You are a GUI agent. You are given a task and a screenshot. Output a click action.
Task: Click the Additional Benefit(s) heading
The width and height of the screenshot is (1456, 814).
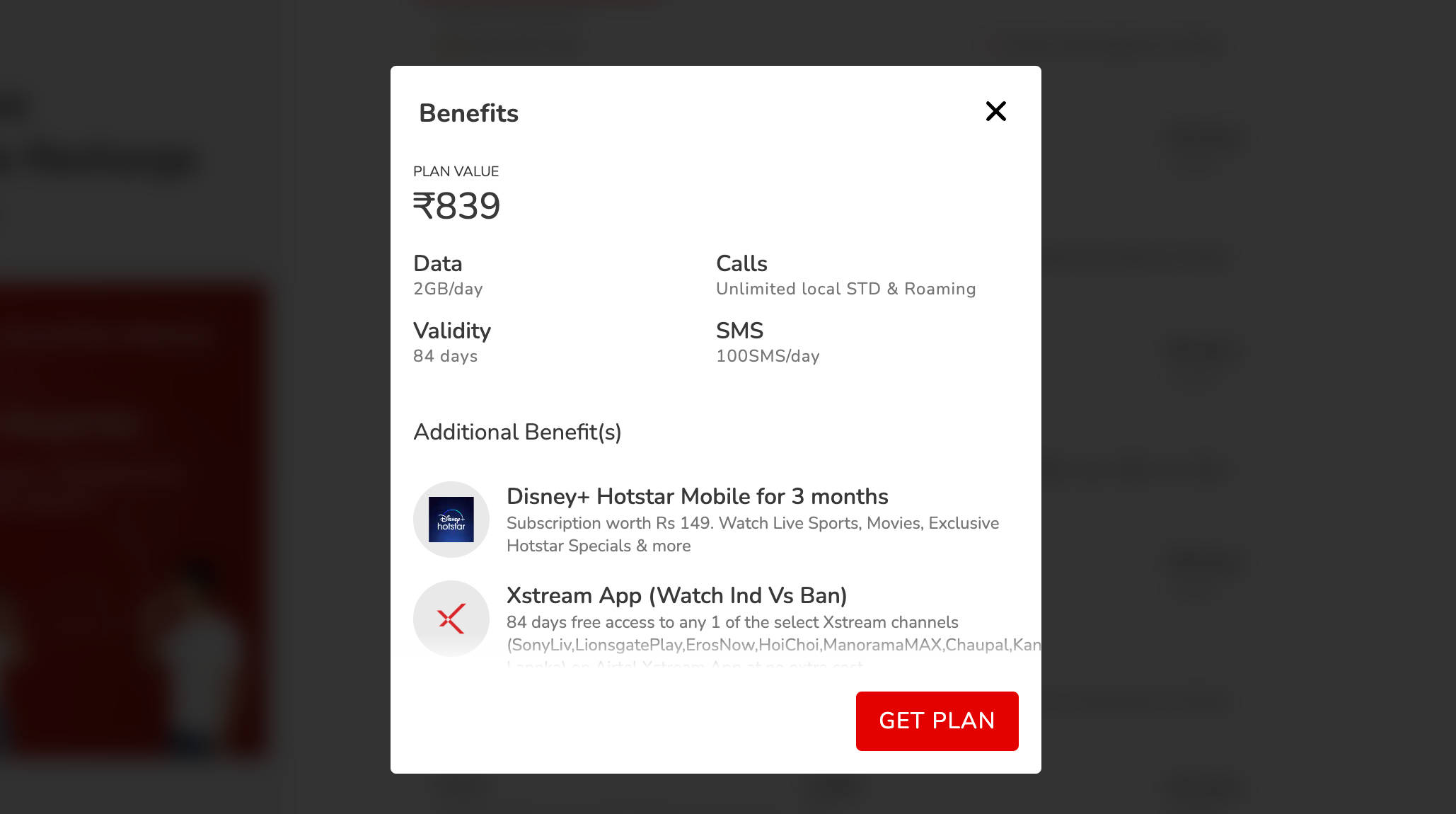(x=517, y=432)
